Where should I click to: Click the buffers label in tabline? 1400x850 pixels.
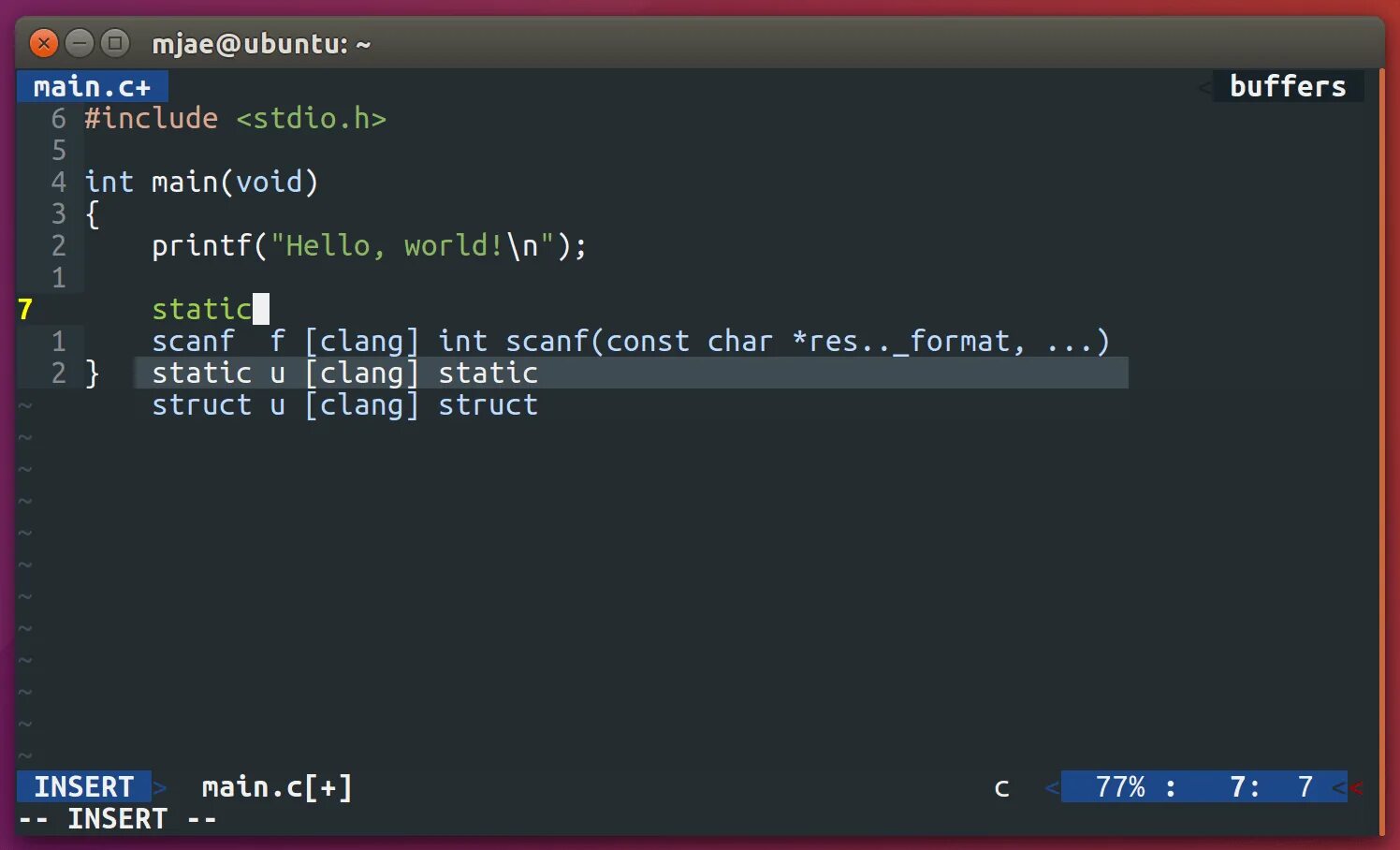pyautogui.click(x=1288, y=86)
